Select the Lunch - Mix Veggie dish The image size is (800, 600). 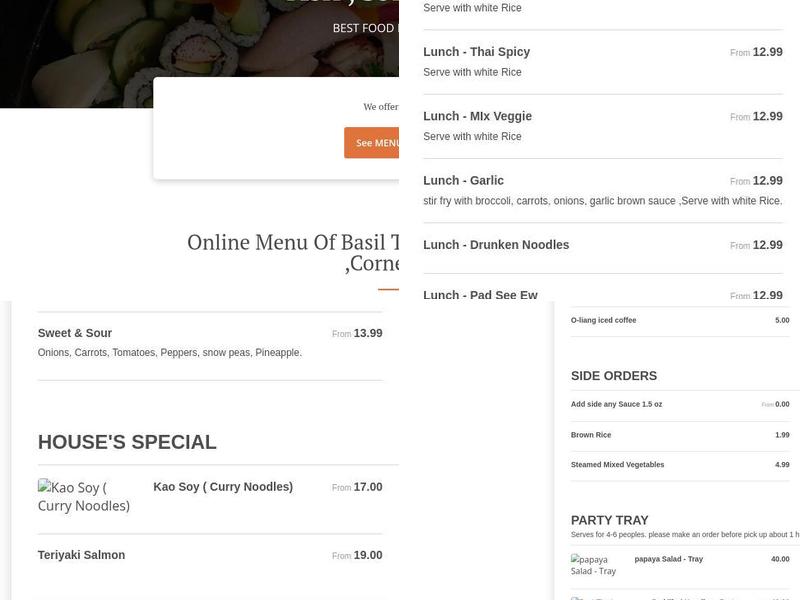pyautogui.click(x=479, y=115)
